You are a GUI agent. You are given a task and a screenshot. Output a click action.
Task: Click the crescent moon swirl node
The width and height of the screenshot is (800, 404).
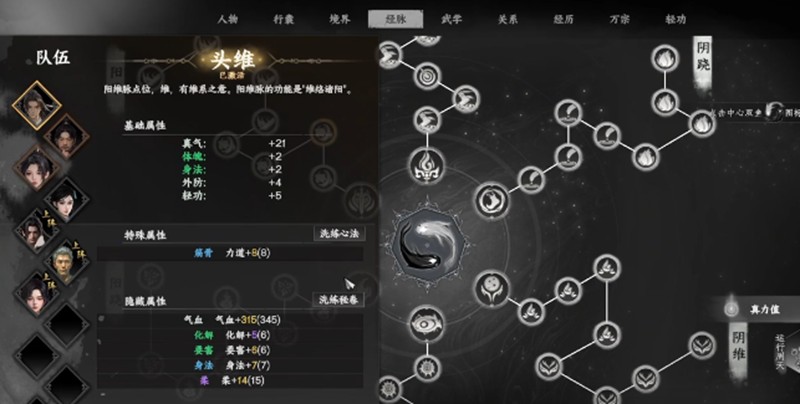pos(492,200)
